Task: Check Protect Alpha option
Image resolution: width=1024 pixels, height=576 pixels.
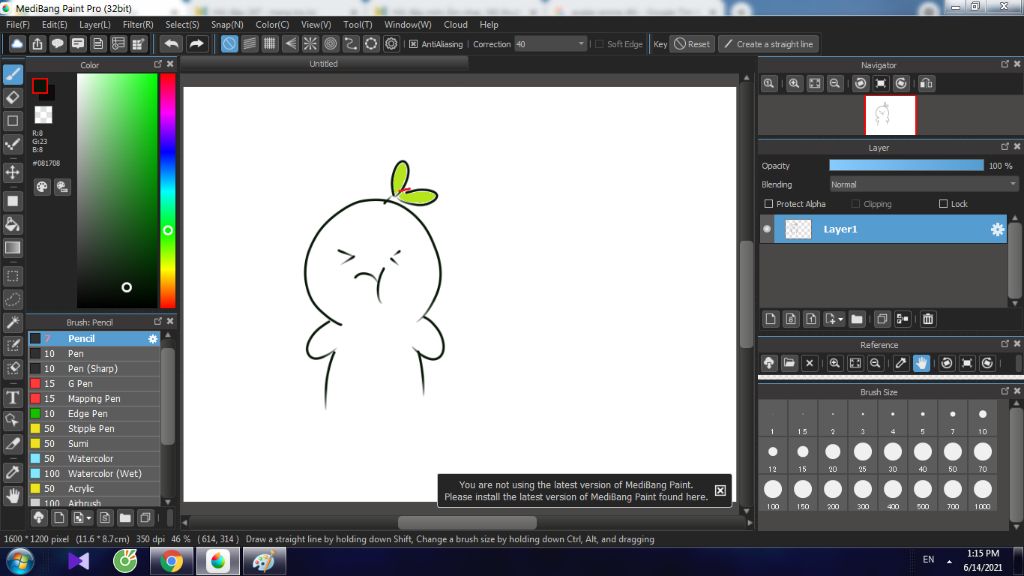Action: point(769,204)
